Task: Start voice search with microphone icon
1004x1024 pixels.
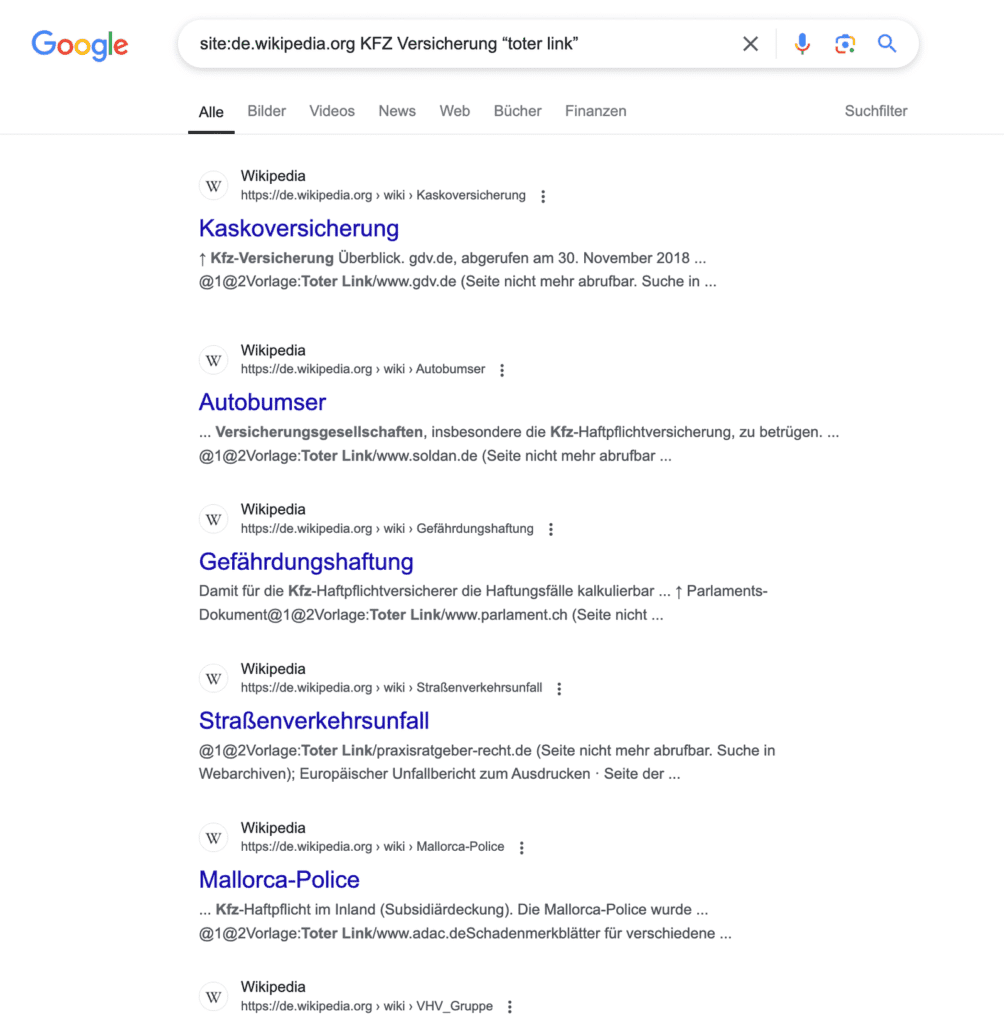Action: click(802, 44)
